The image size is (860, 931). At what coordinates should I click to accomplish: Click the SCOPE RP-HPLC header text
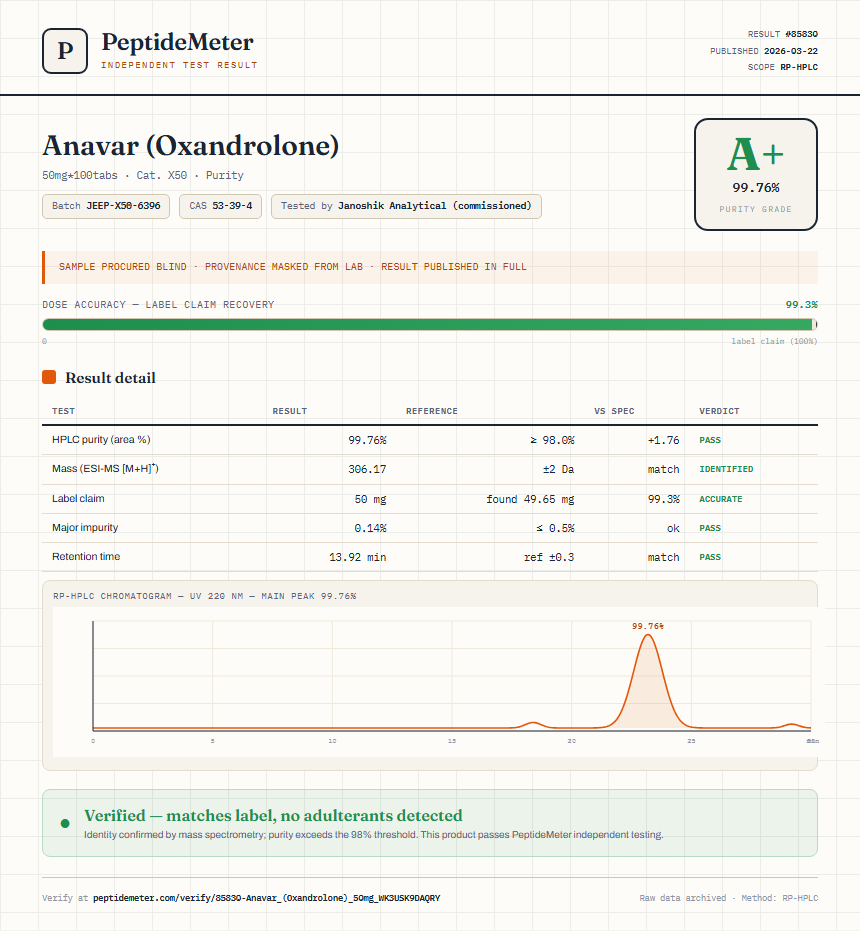point(782,67)
